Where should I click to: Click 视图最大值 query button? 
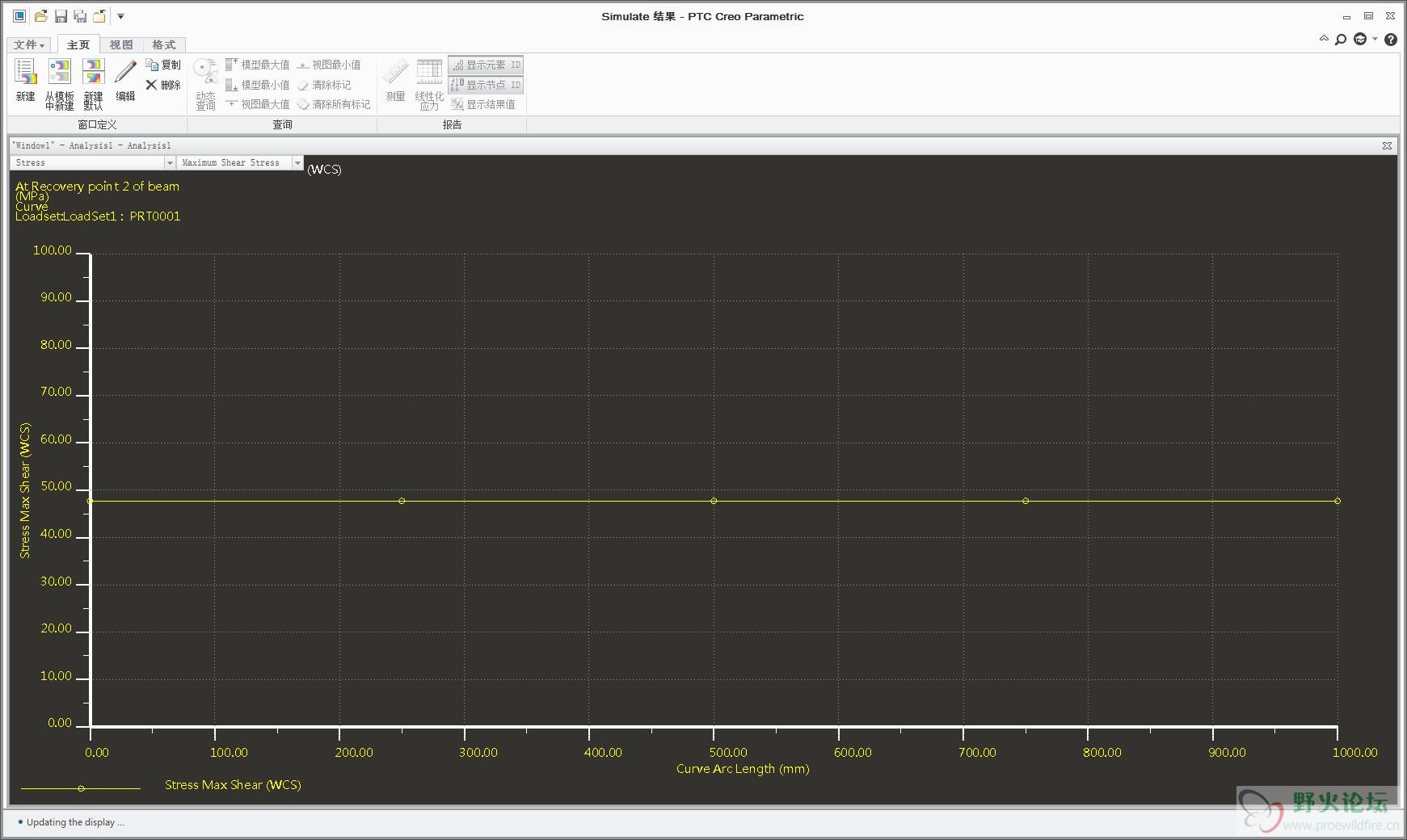[258, 104]
